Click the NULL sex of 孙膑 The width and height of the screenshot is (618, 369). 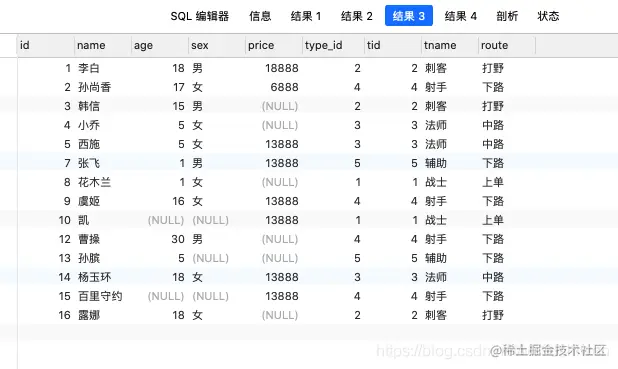pyautogui.click(x=210, y=258)
